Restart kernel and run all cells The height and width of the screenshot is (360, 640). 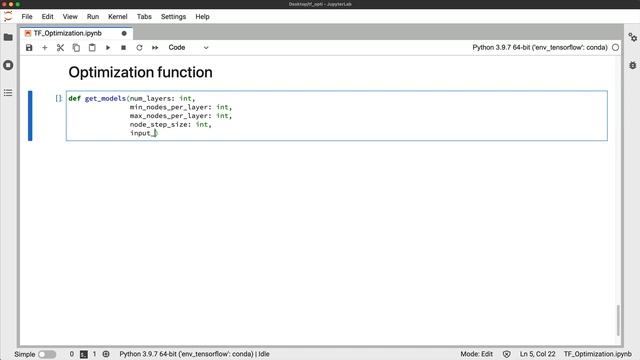coord(155,48)
